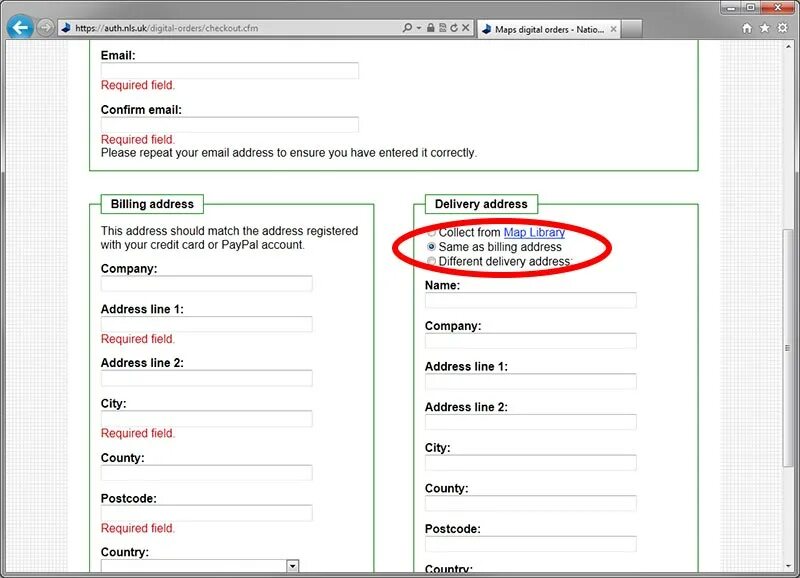
Task: Click the security padlock icon
Action: tap(431, 28)
